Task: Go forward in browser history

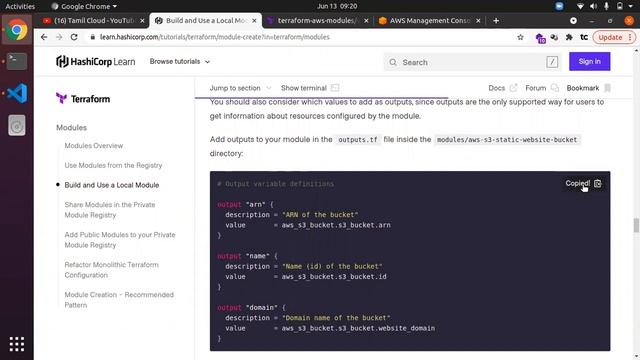Action: coord(59,37)
